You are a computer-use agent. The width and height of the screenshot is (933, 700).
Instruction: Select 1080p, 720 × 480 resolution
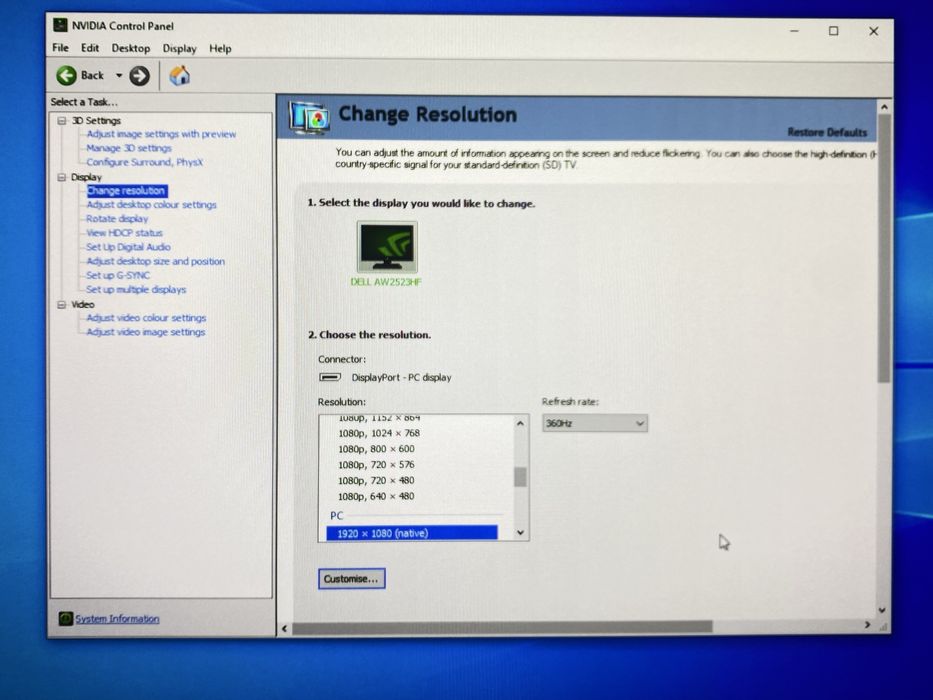click(x=376, y=480)
